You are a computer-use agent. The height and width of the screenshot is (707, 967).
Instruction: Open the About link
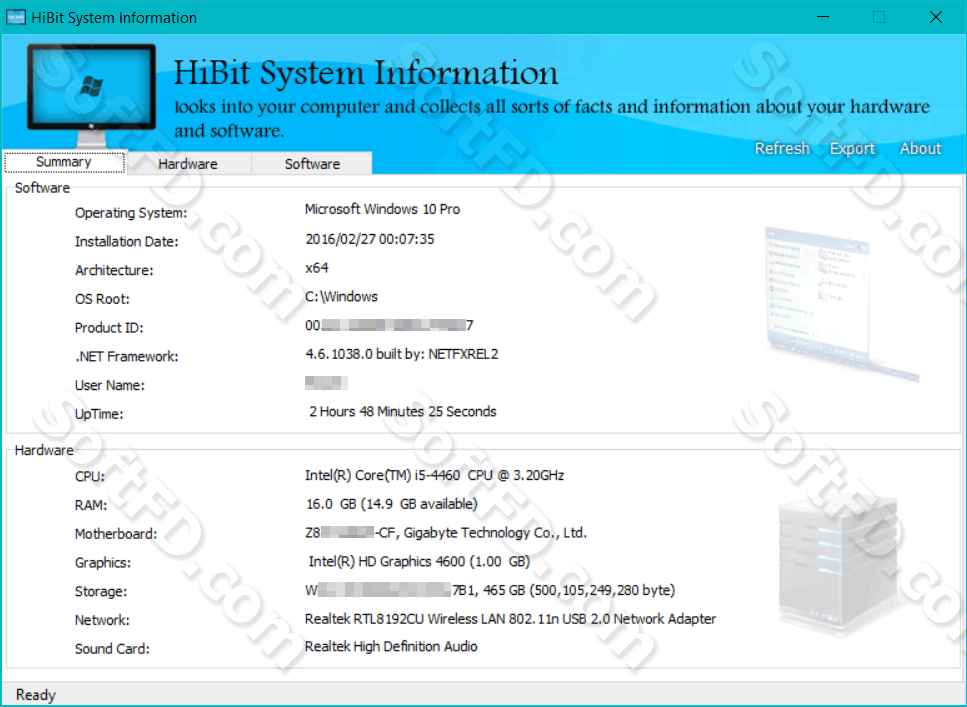tap(920, 149)
